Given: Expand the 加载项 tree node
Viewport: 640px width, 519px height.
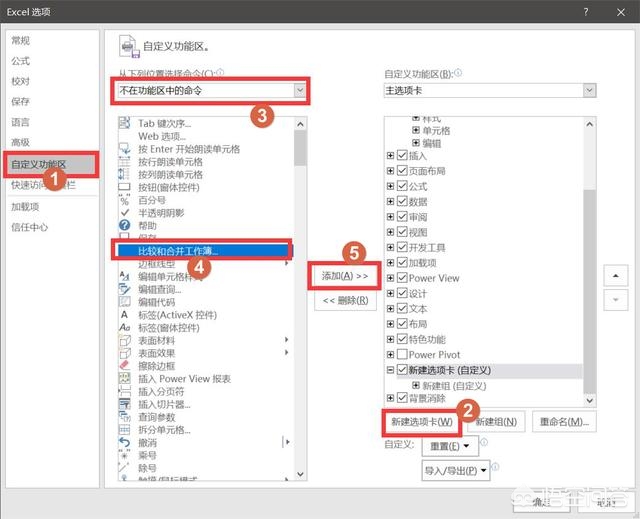Looking at the screenshot, I should point(390,262).
